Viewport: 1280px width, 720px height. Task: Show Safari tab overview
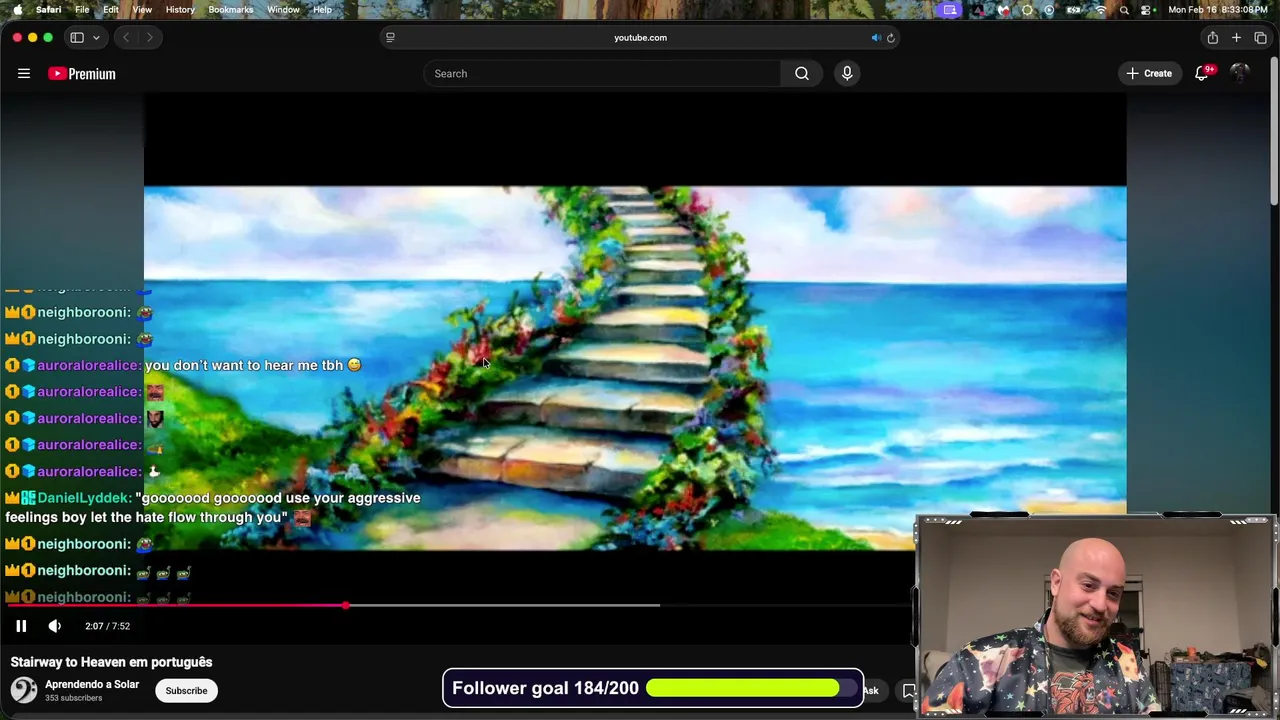click(1260, 37)
